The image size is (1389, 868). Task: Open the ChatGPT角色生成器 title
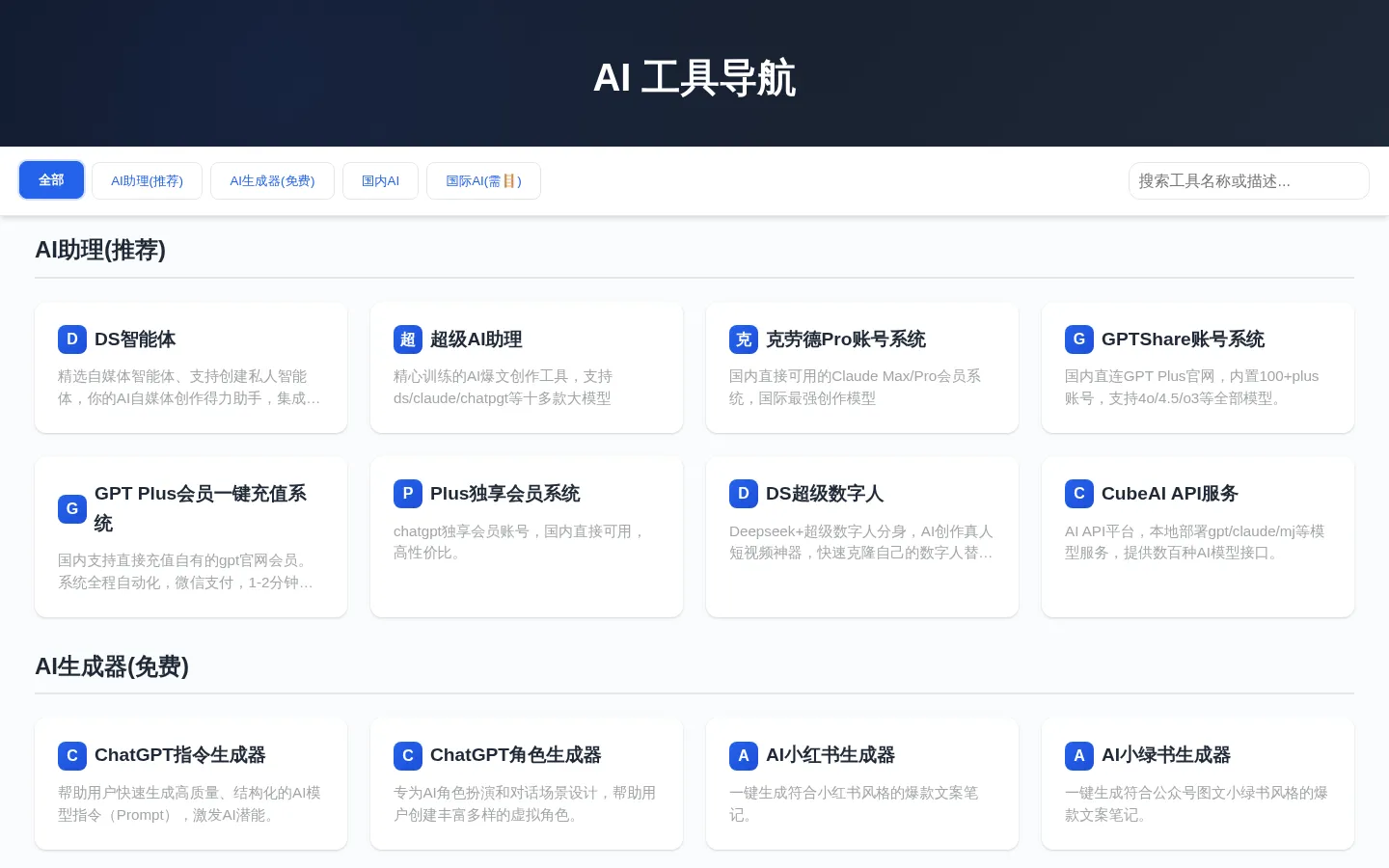click(516, 755)
